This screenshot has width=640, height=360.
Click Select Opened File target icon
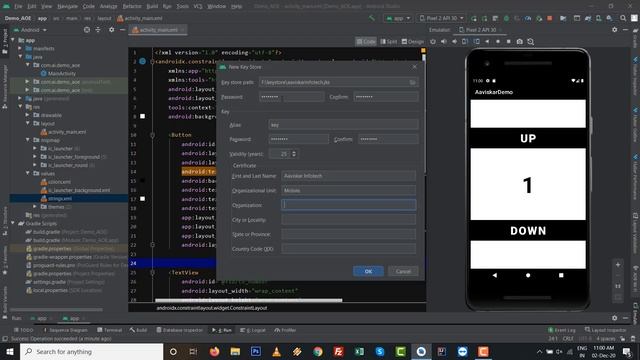pyautogui.click(x=87, y=30)
